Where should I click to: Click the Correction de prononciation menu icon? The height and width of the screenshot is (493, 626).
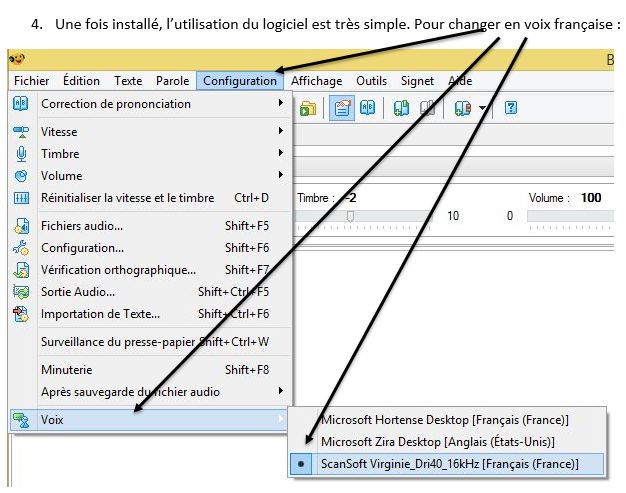pos(20,104)
